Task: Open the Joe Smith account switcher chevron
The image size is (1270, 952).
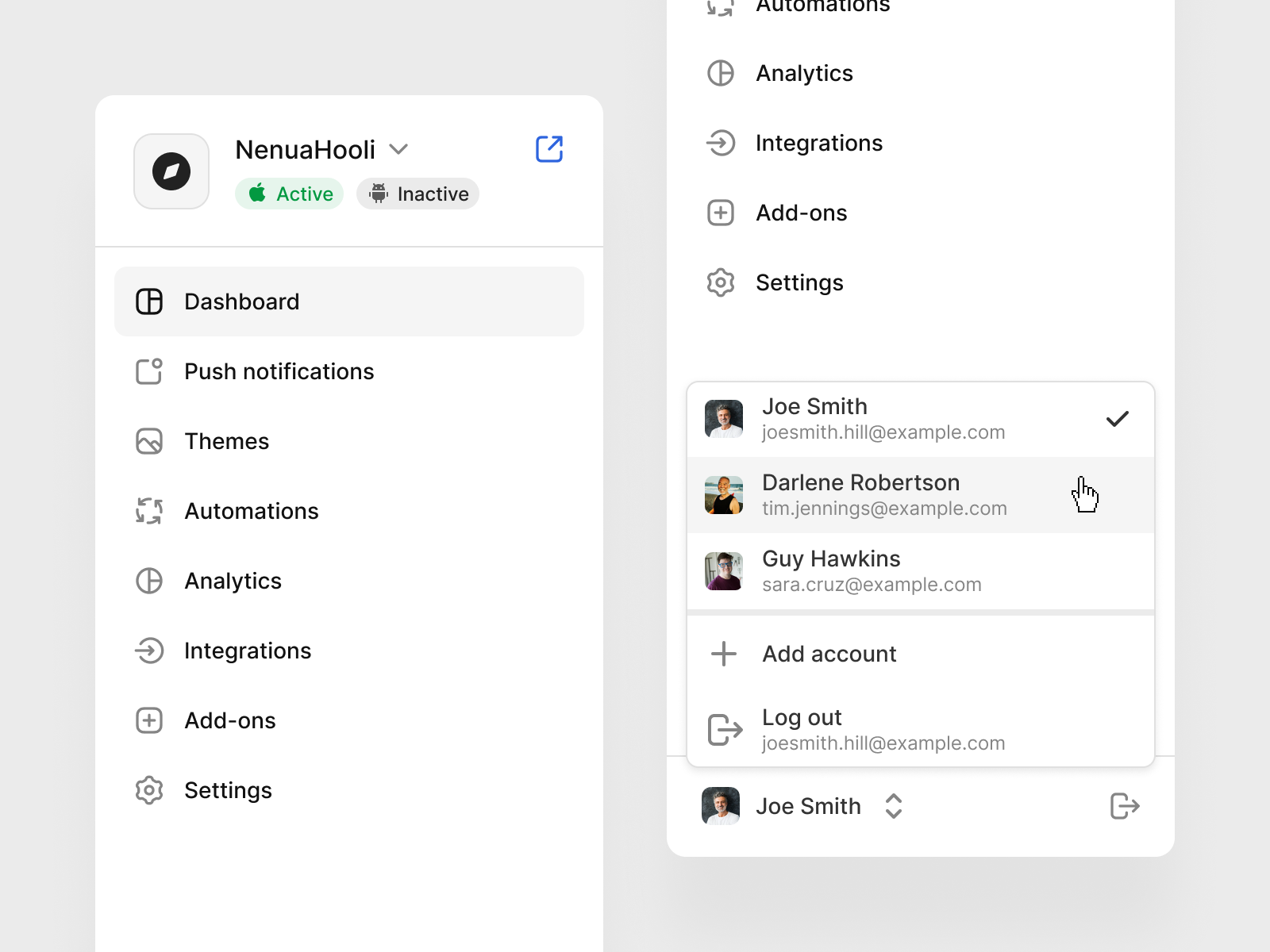Action: [894, 806]
